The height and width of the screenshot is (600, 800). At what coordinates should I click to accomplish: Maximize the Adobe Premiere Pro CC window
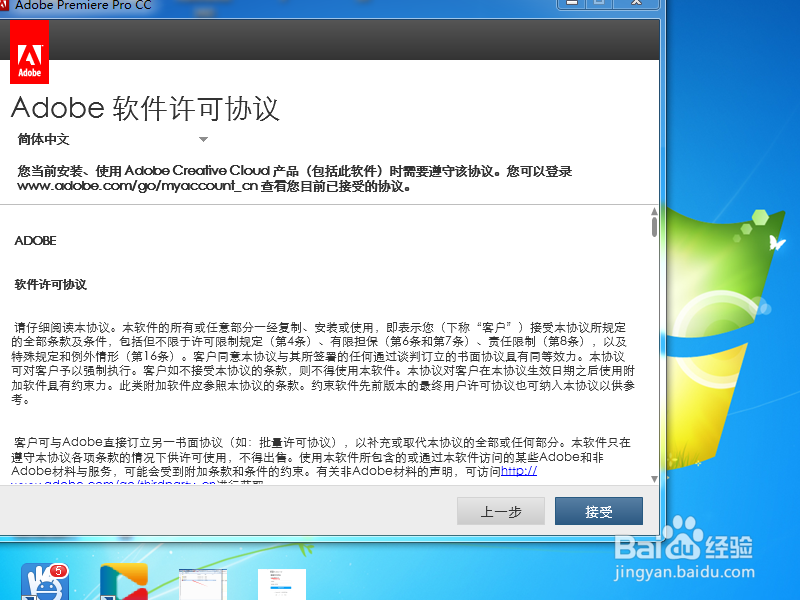click(x=599, y=4)
